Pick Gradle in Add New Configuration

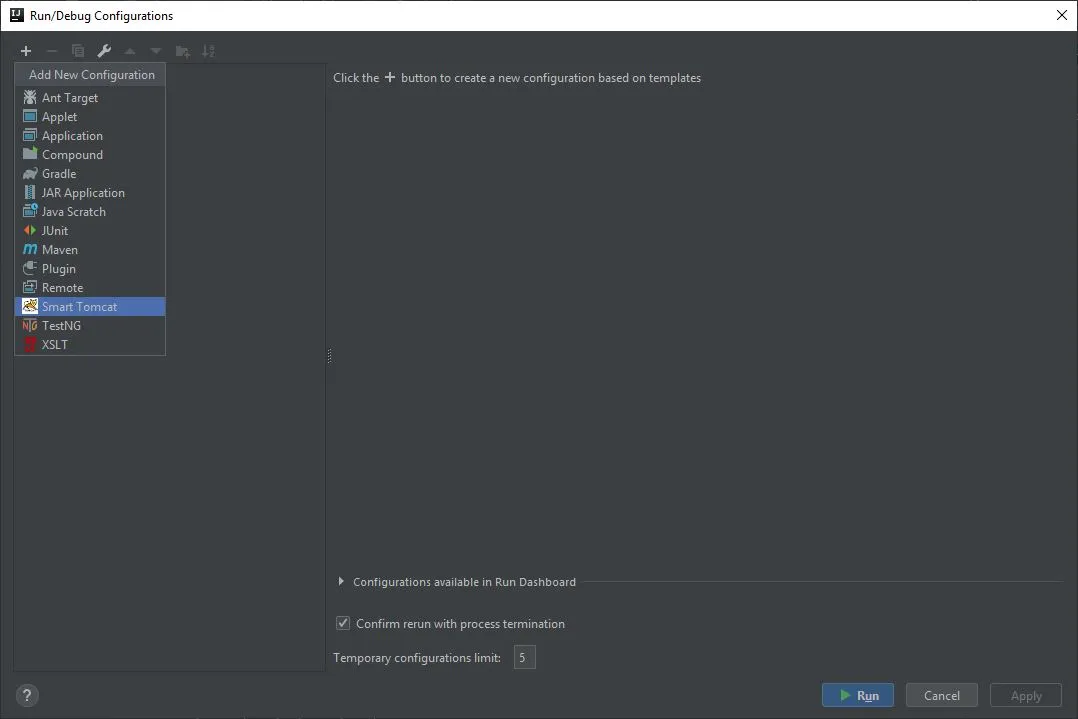(90, 174)
